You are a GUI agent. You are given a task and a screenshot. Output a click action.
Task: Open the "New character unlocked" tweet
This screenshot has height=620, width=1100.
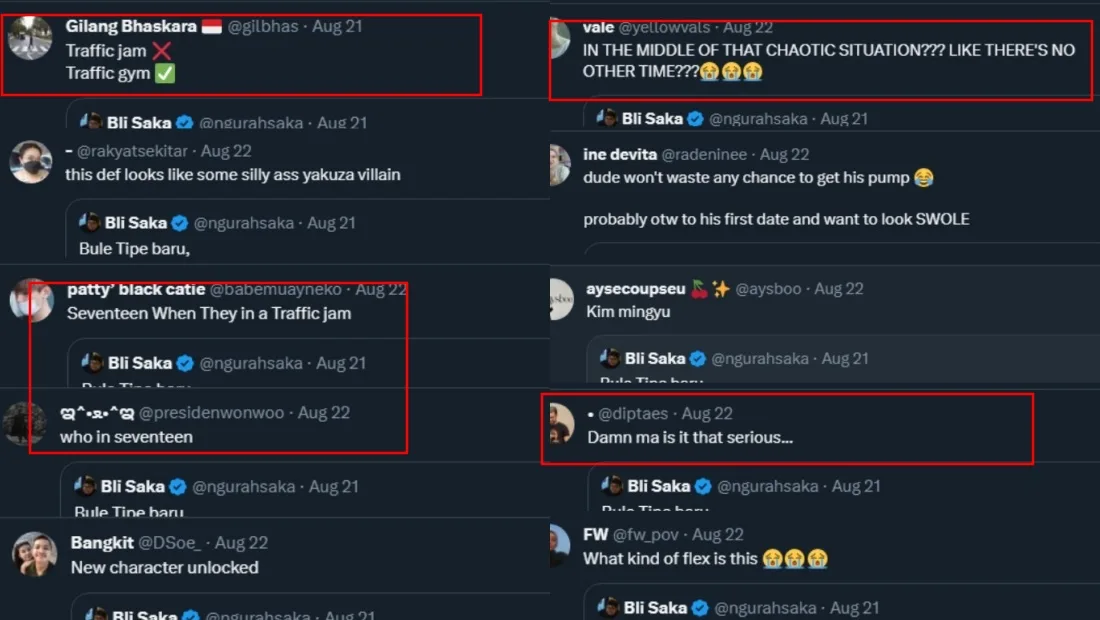tap(165, 568)
